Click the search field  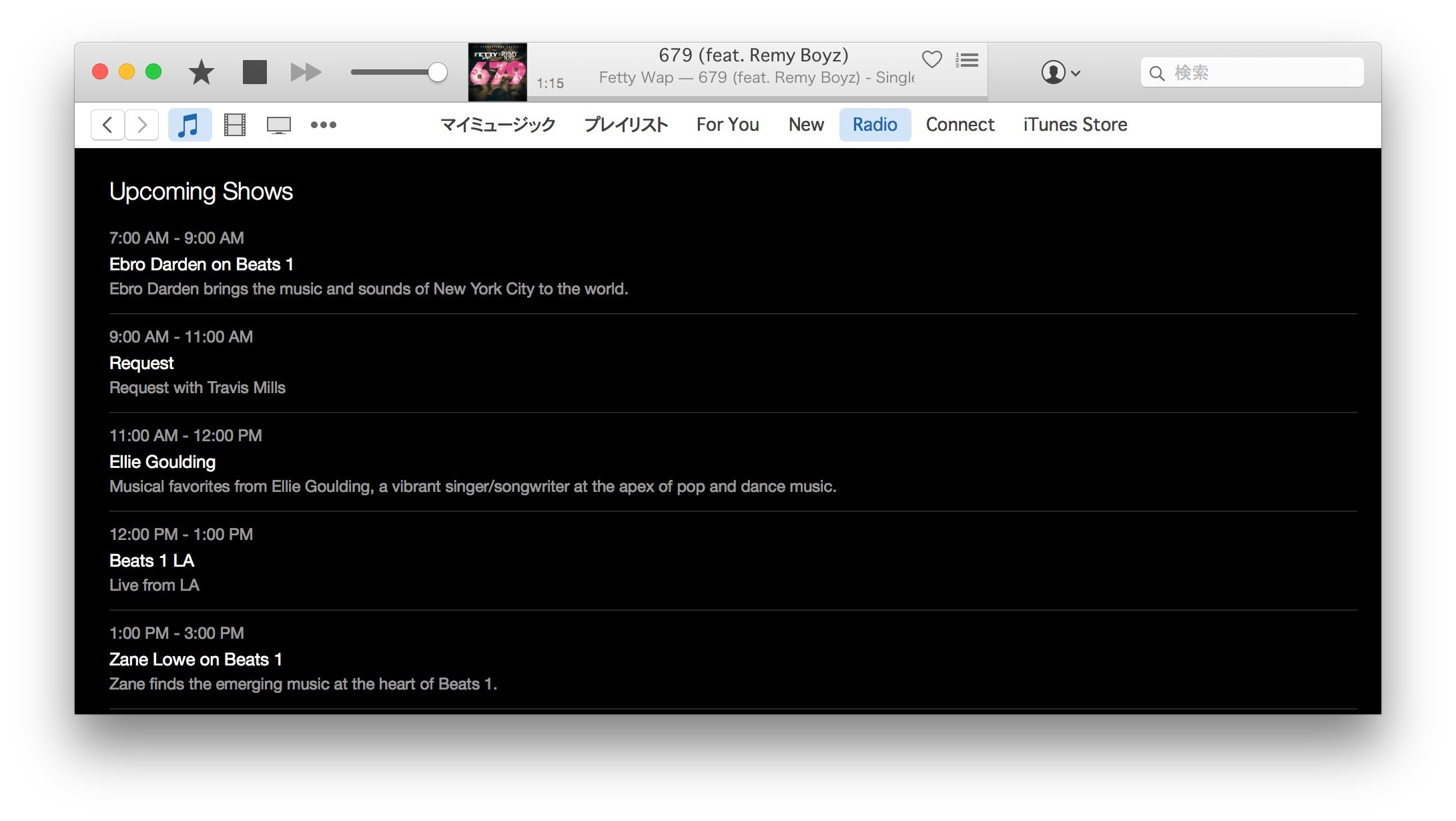1252,72
